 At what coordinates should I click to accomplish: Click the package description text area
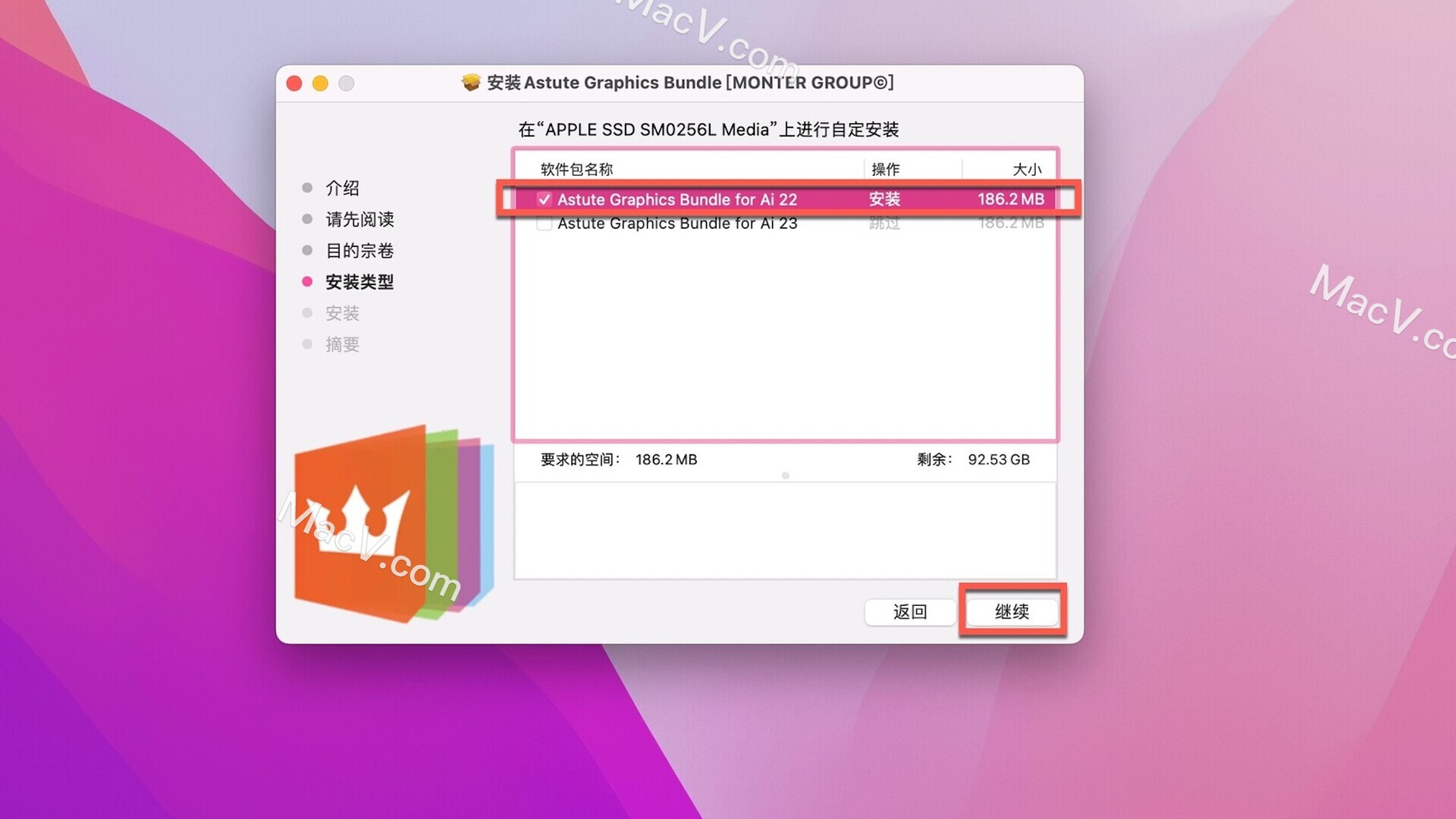pos(785,530)
